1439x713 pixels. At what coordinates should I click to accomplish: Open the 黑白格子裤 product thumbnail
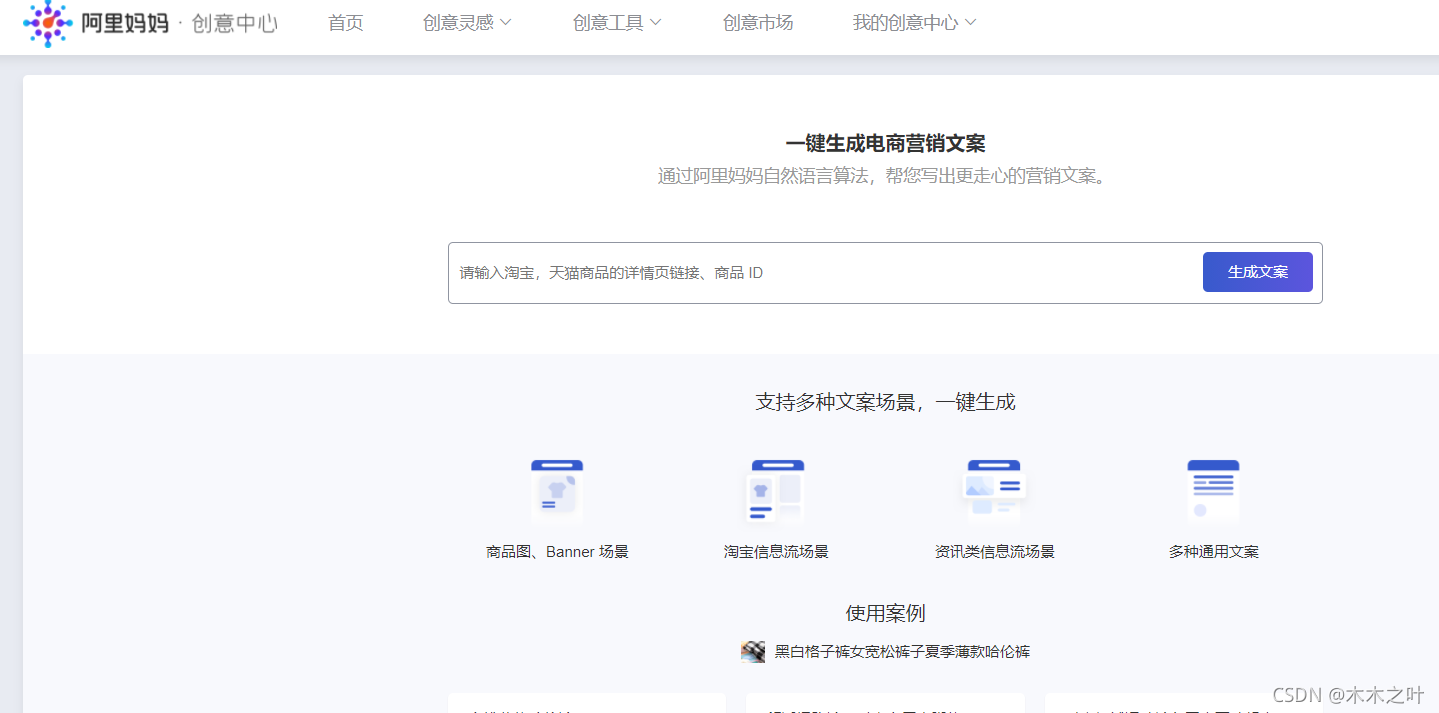click(753, 652)
